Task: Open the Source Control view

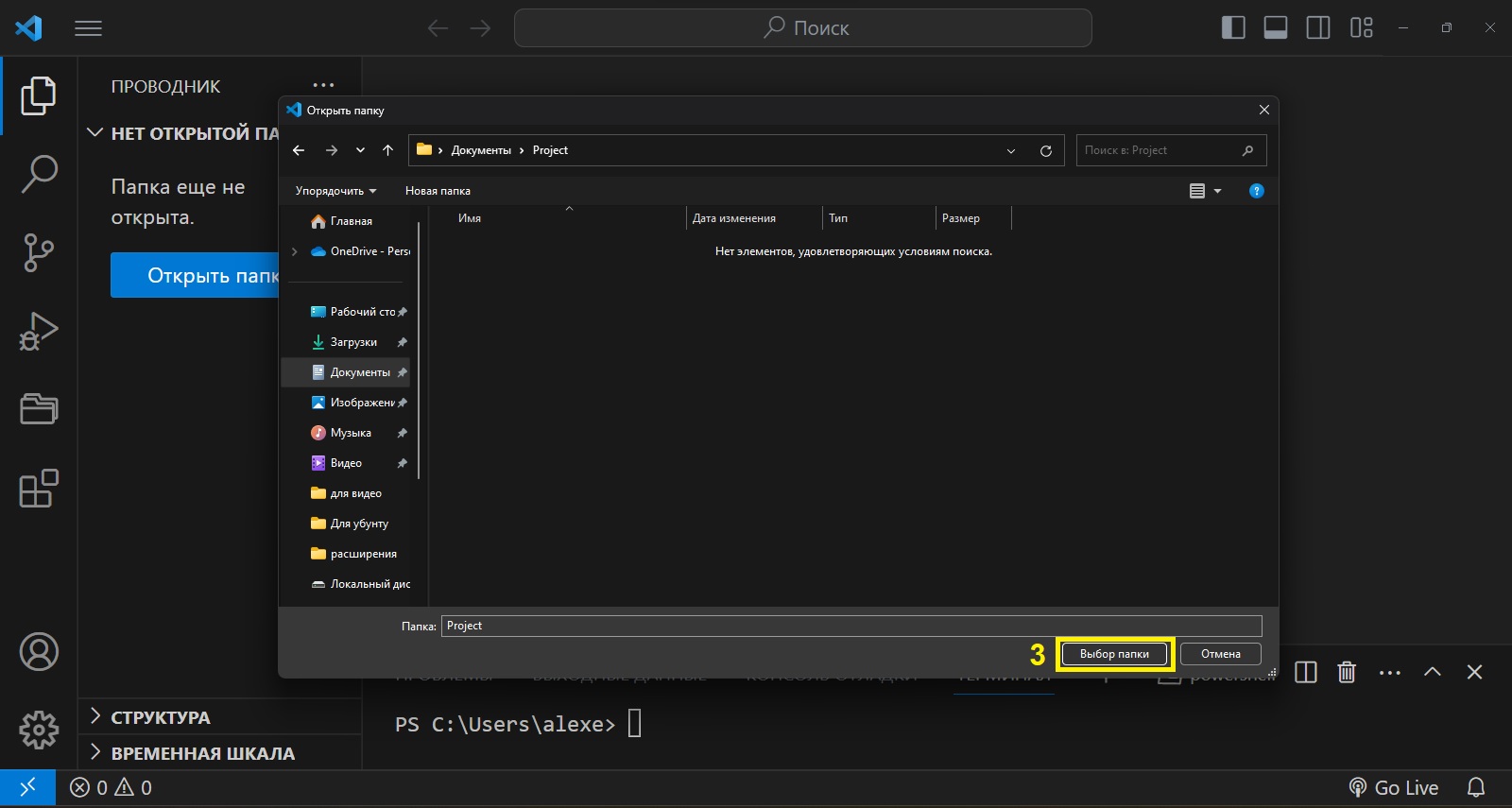Action: pyautogui.click(x=39, y=252)
